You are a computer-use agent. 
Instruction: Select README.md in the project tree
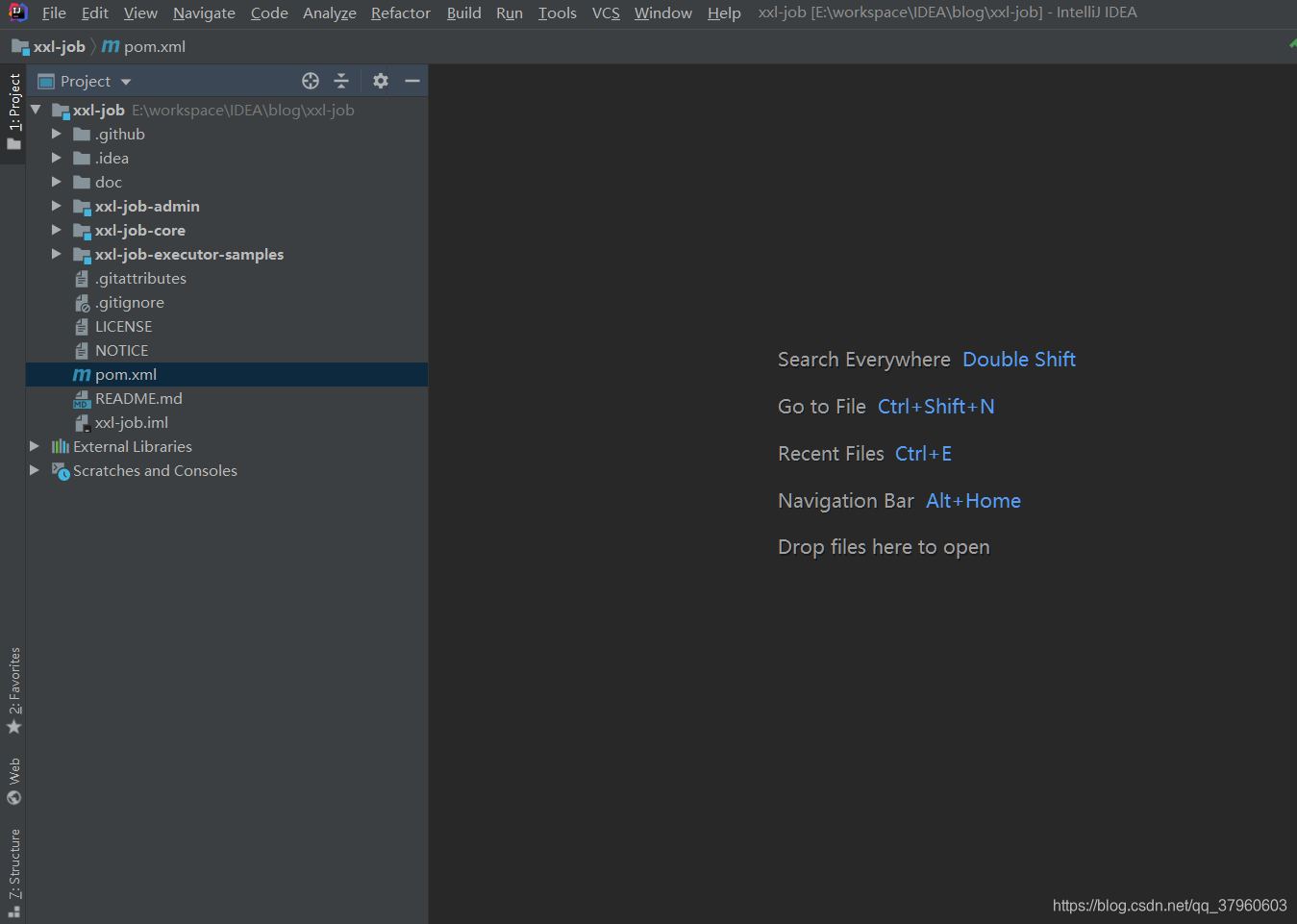pyautogui.click(x=138, y=398)
